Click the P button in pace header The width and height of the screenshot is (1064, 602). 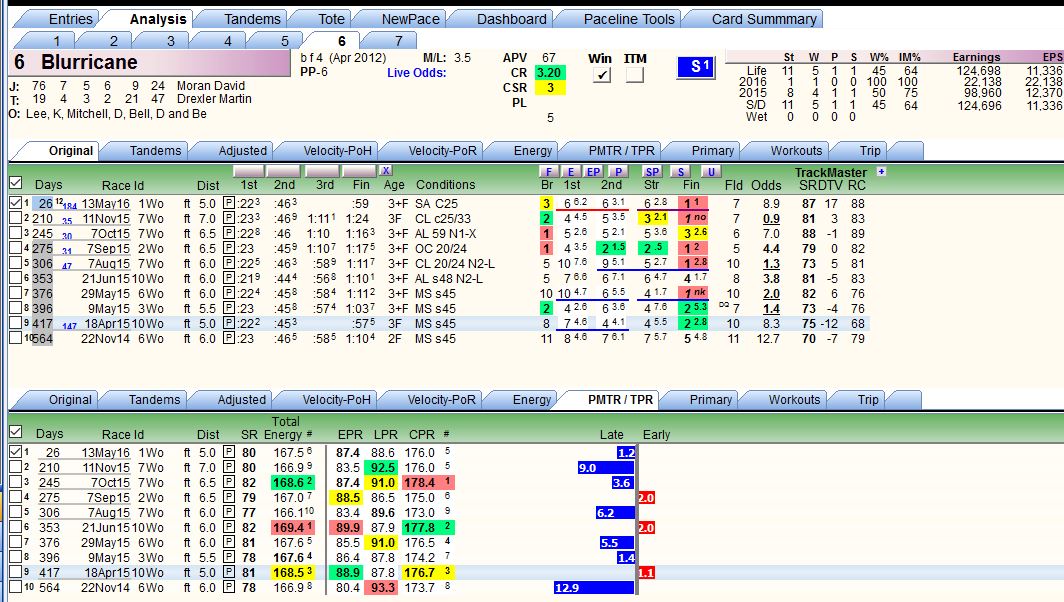[618, 172]
